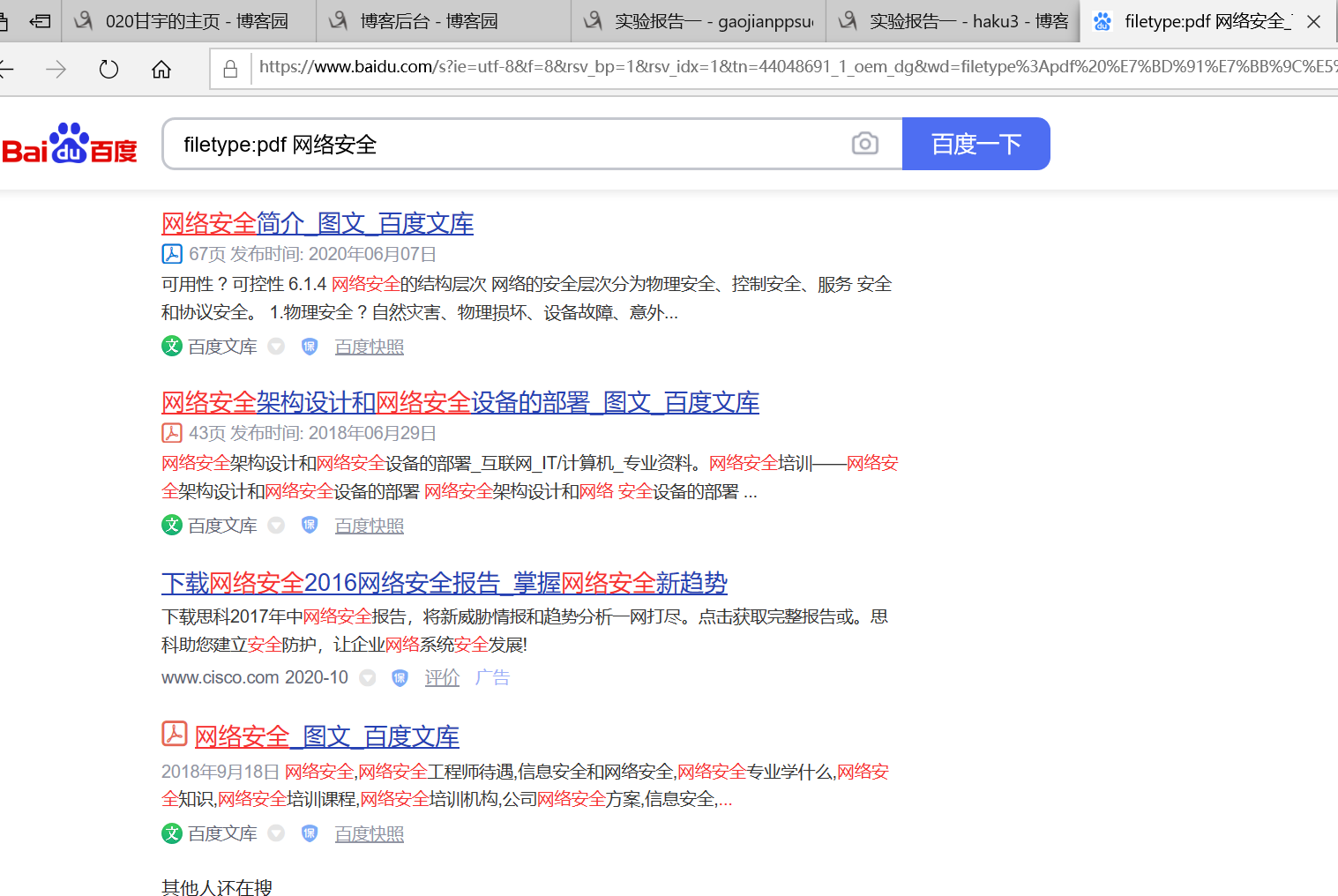Reload the page with the refresh icon
The height and width of the screenshot is (896, 1338).
[x=108, y=69]
